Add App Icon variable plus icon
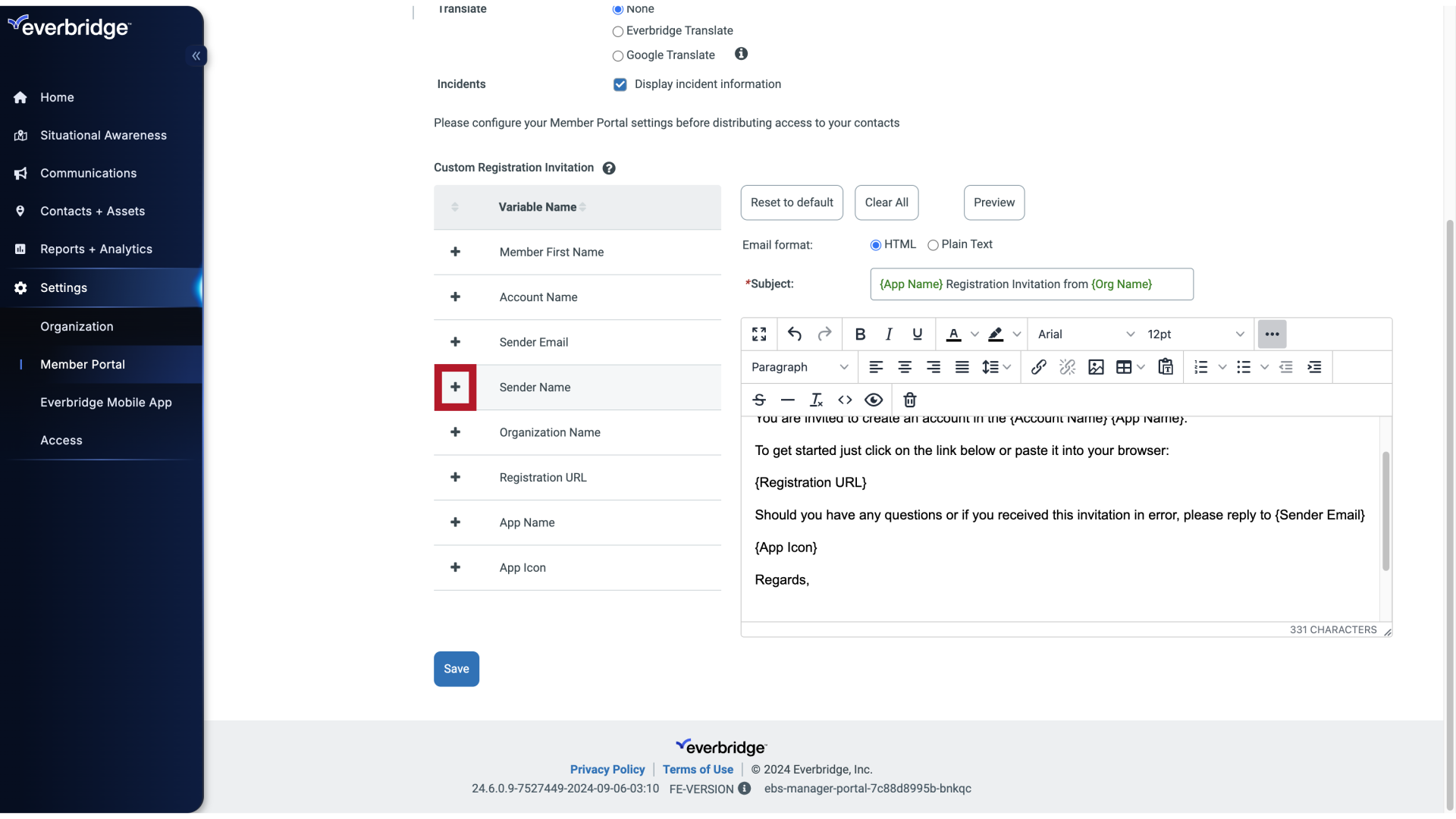1456x819 pixels. coord(455,567)
